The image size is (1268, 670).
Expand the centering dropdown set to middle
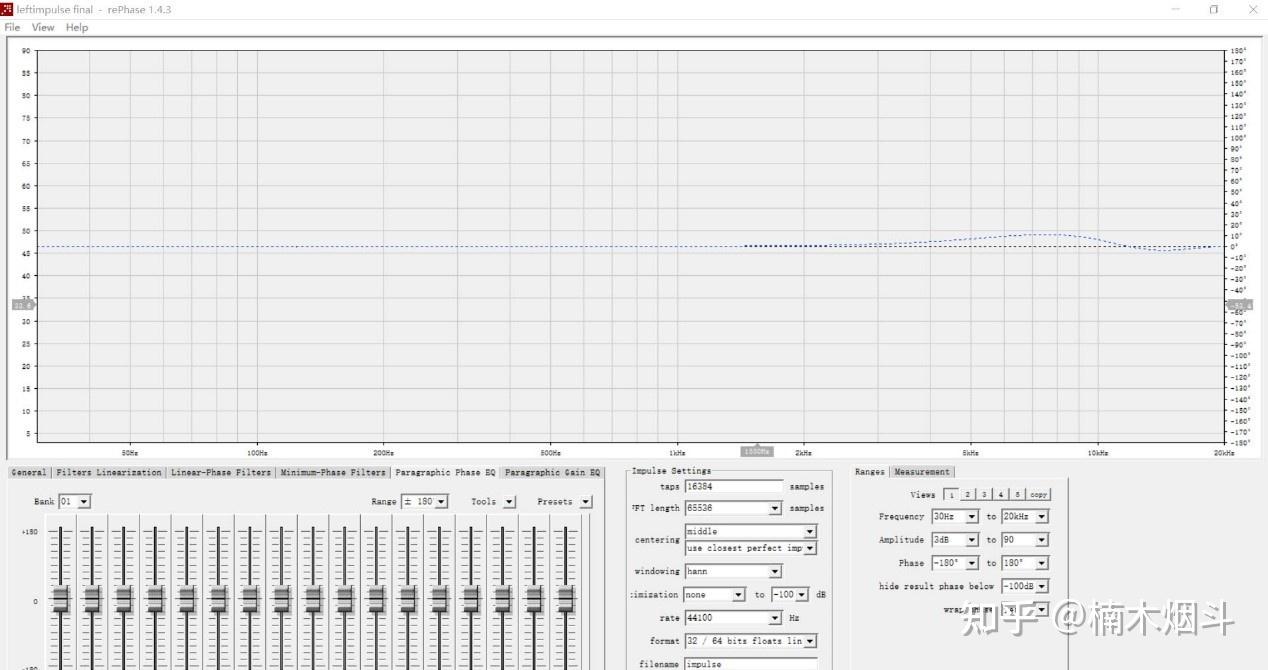751,531
